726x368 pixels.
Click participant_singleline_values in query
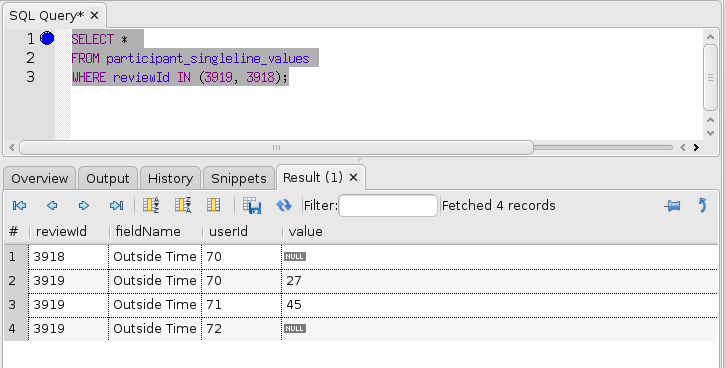[207, 58]
